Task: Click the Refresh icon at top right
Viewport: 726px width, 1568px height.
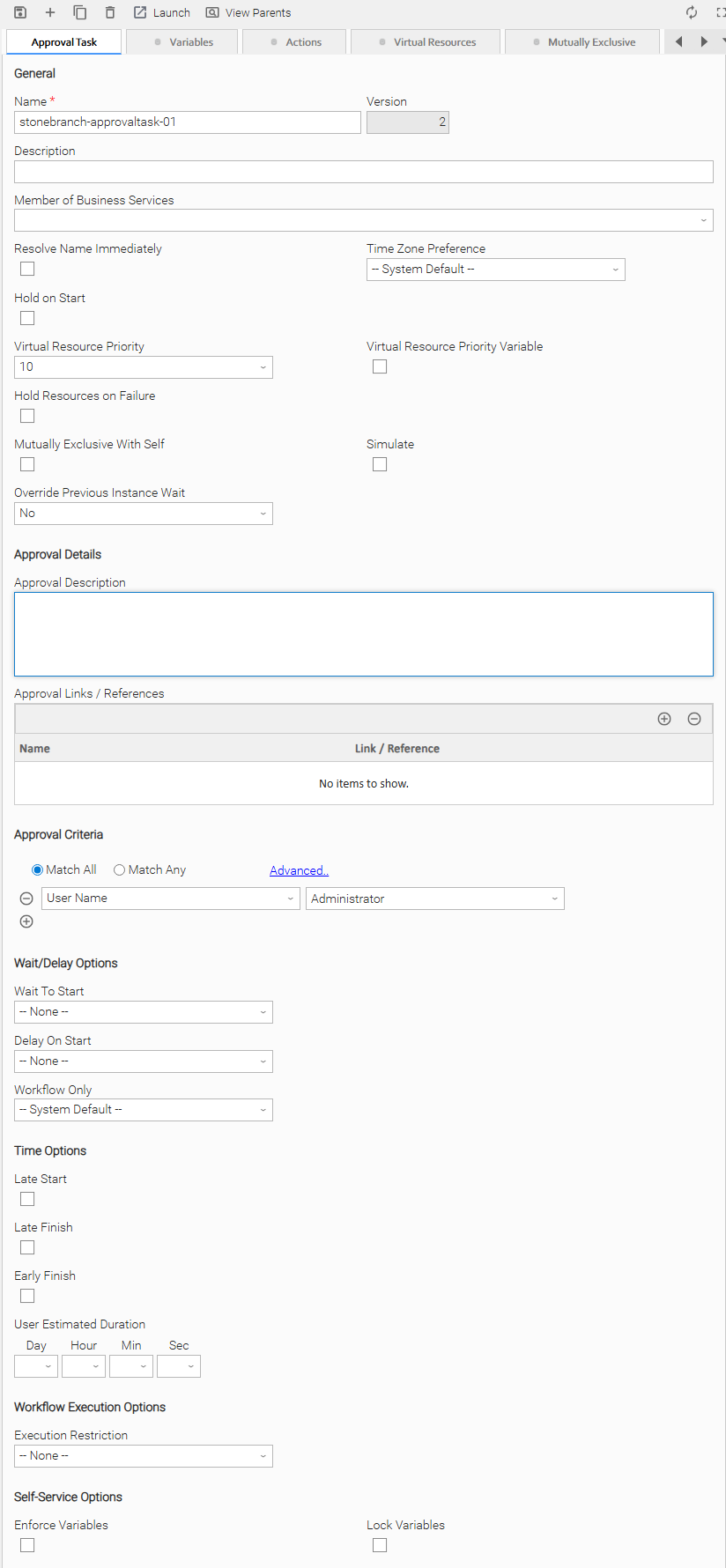Action: (692, 12)
